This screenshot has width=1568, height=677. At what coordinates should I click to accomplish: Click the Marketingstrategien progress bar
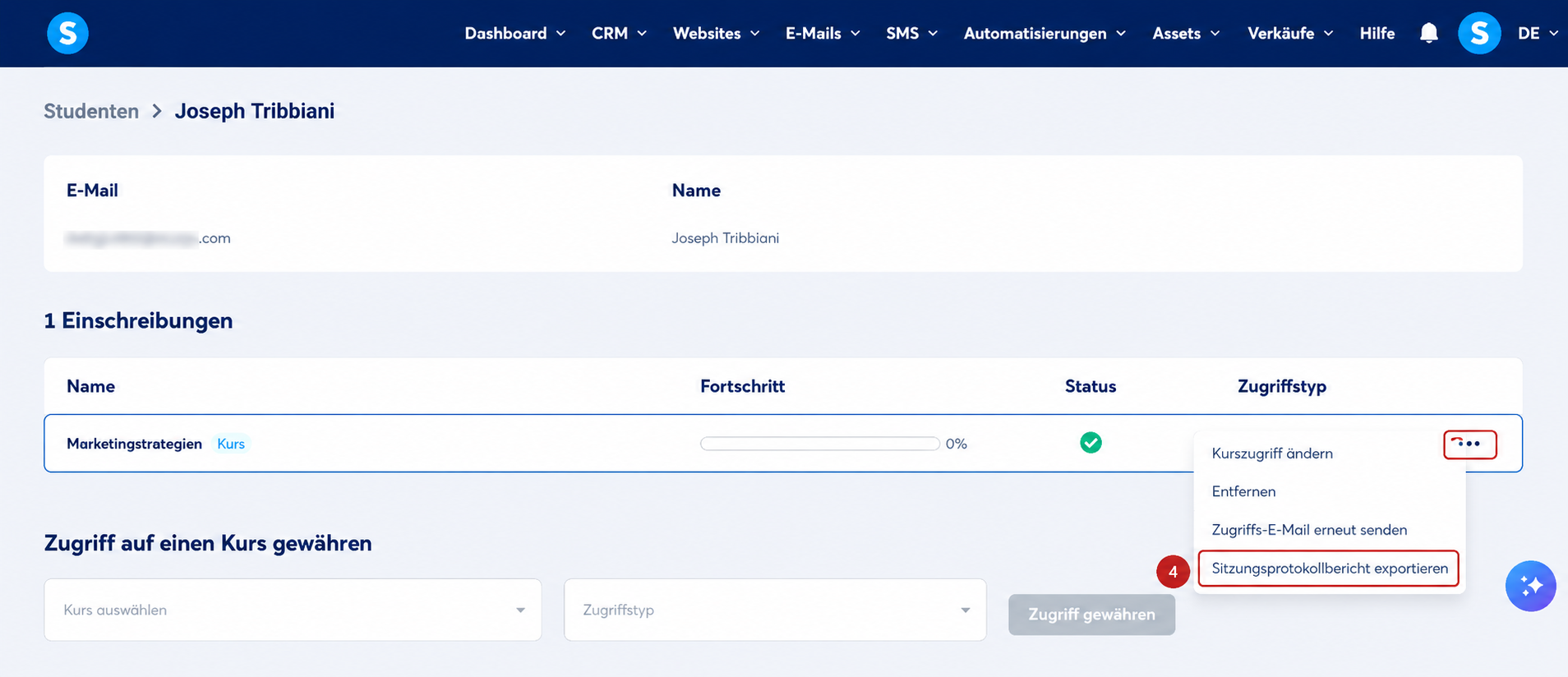point(820,444)
